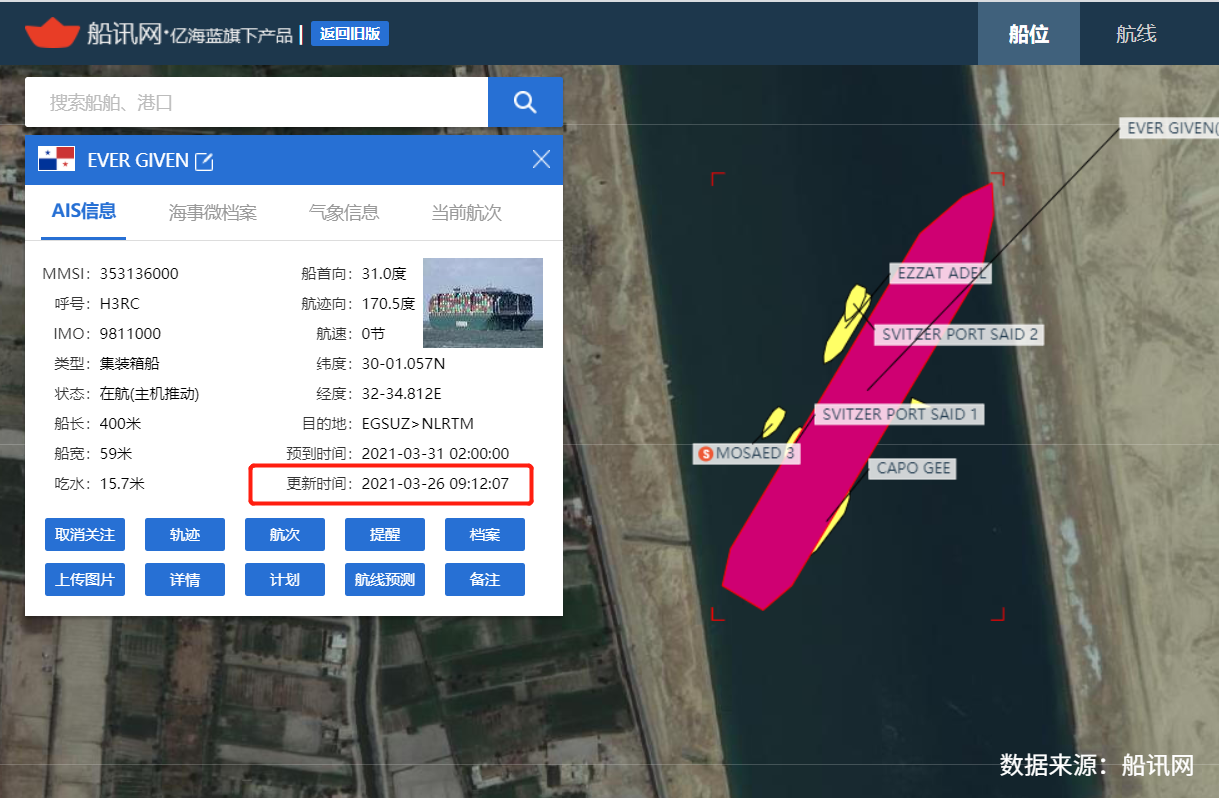Screen dimensions: 1219x798
Task: Close the EVER GIVEN info panel
Action: coord(541,159)
